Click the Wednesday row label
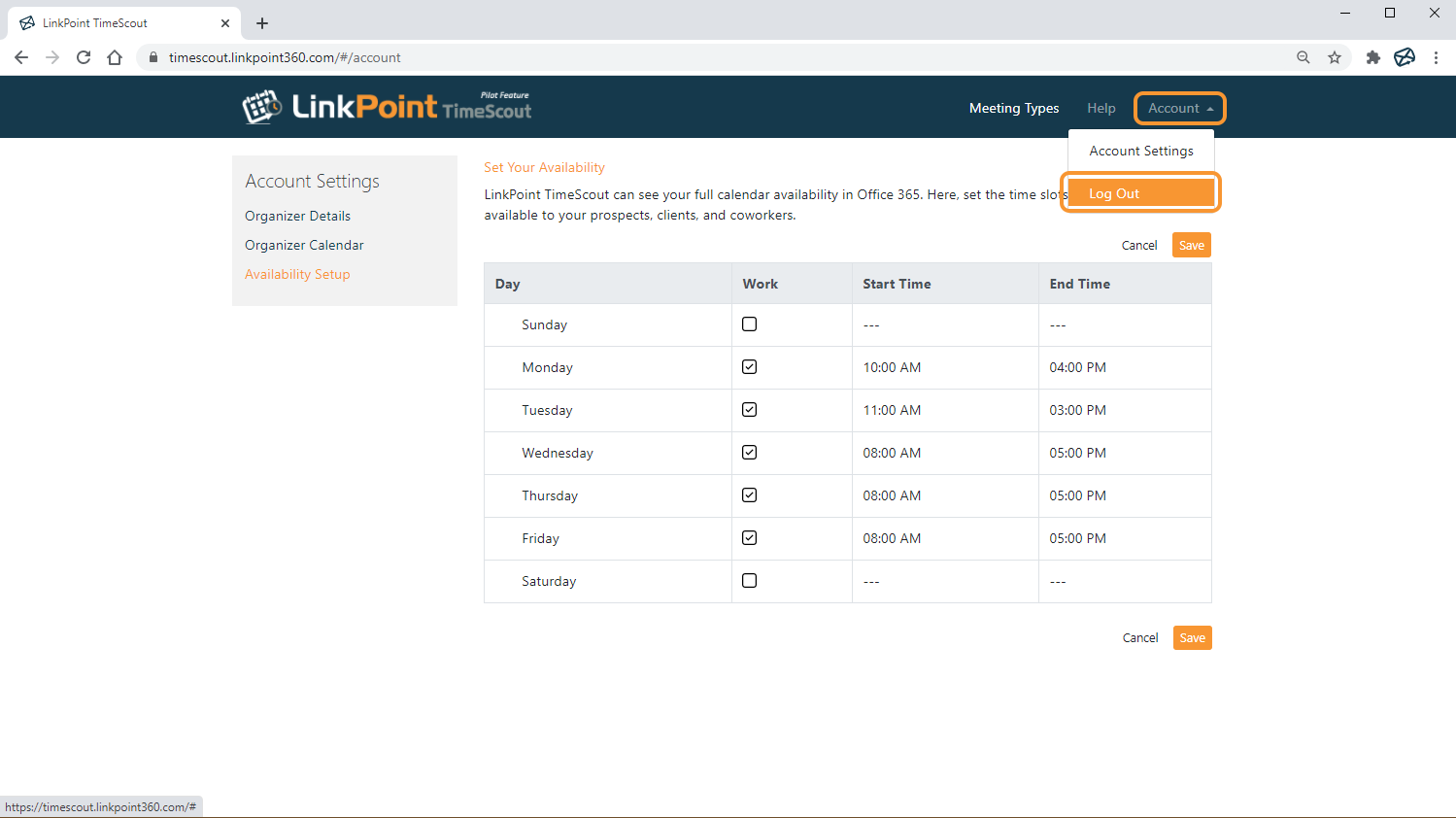Screen dimensions: 1456x818 [558, 453]
